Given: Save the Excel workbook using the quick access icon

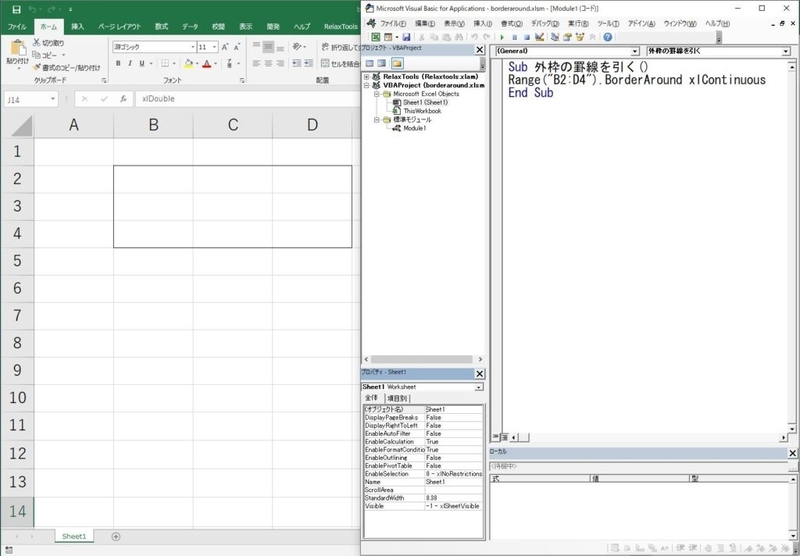Looking at the screenshot, I should click(x=16, y=9).
